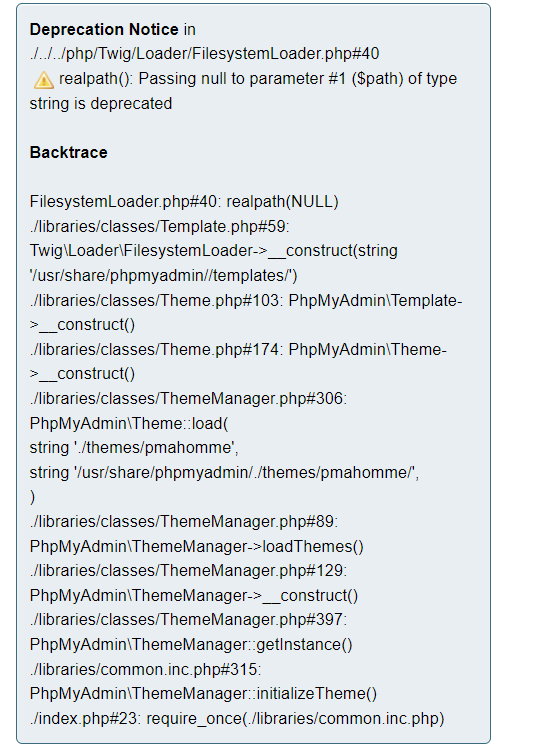Click the PhpMyAdmin\Theme::load( call text

129,423
